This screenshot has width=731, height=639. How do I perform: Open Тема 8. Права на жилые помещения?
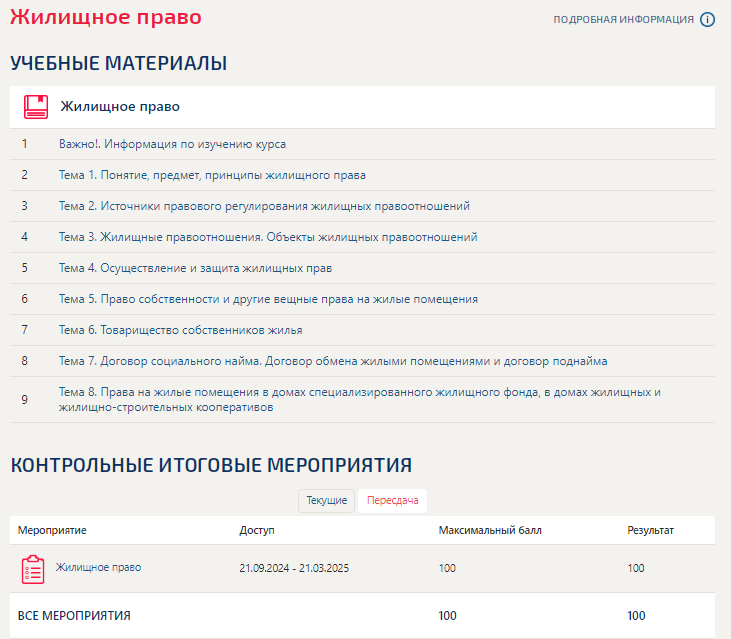pos(359,399)
